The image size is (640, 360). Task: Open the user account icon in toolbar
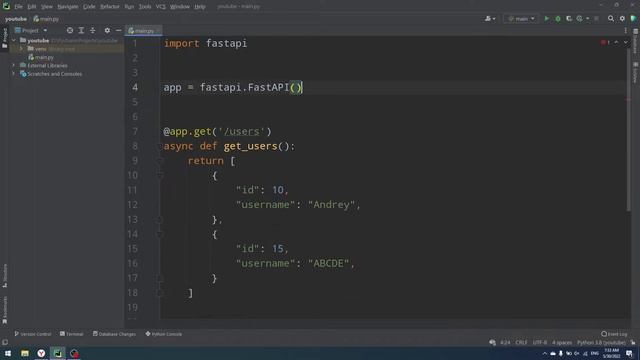pos(490,19)
